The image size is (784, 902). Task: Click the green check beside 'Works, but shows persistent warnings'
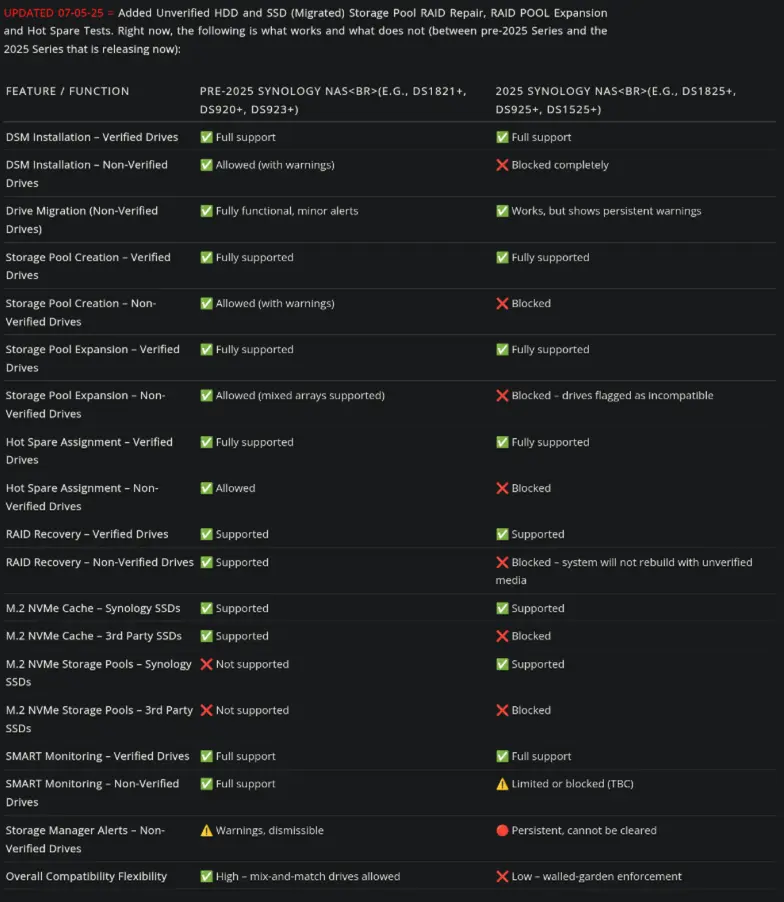click(502, 211)
